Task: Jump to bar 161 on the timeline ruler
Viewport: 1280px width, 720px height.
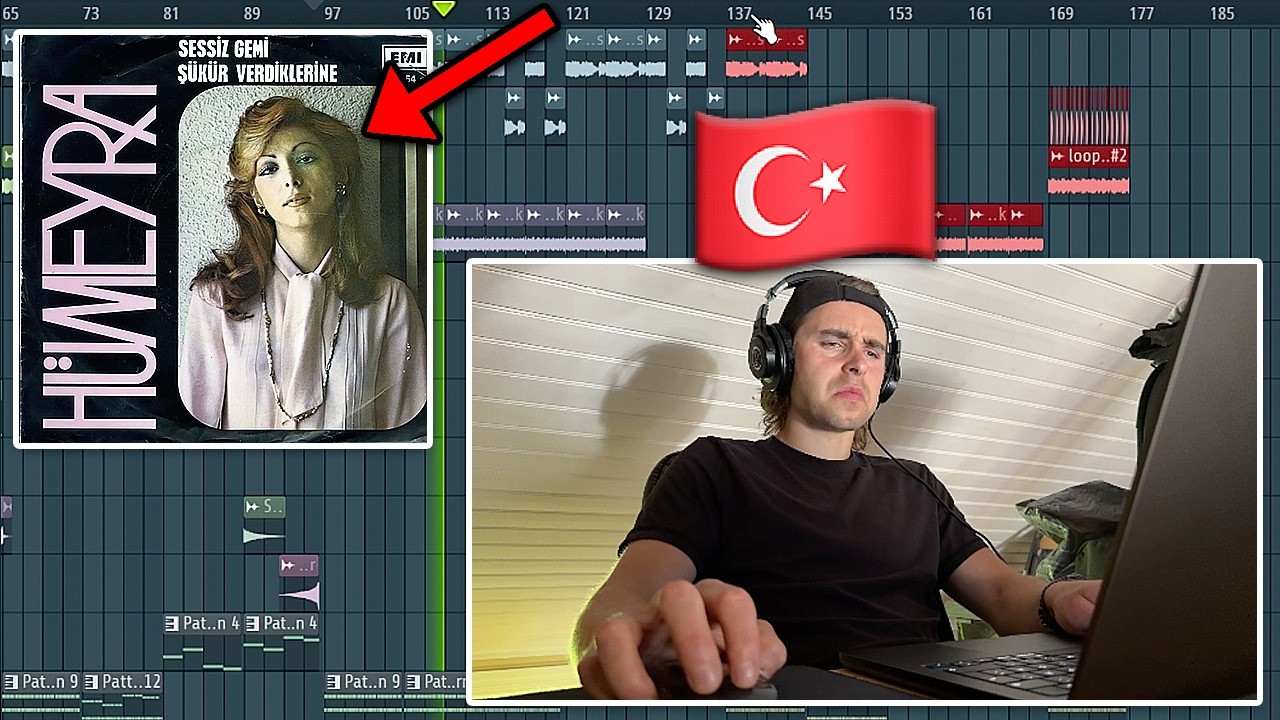Action: [980, 13]
